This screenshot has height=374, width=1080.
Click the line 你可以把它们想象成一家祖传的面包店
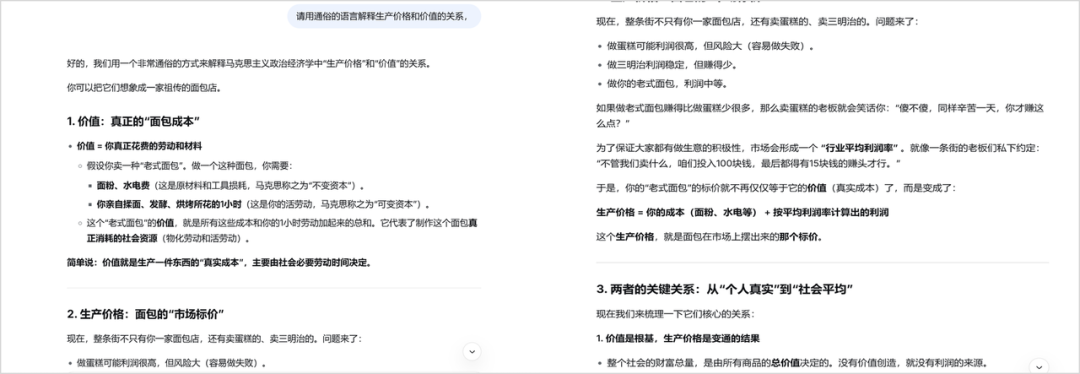pos(144,87)
